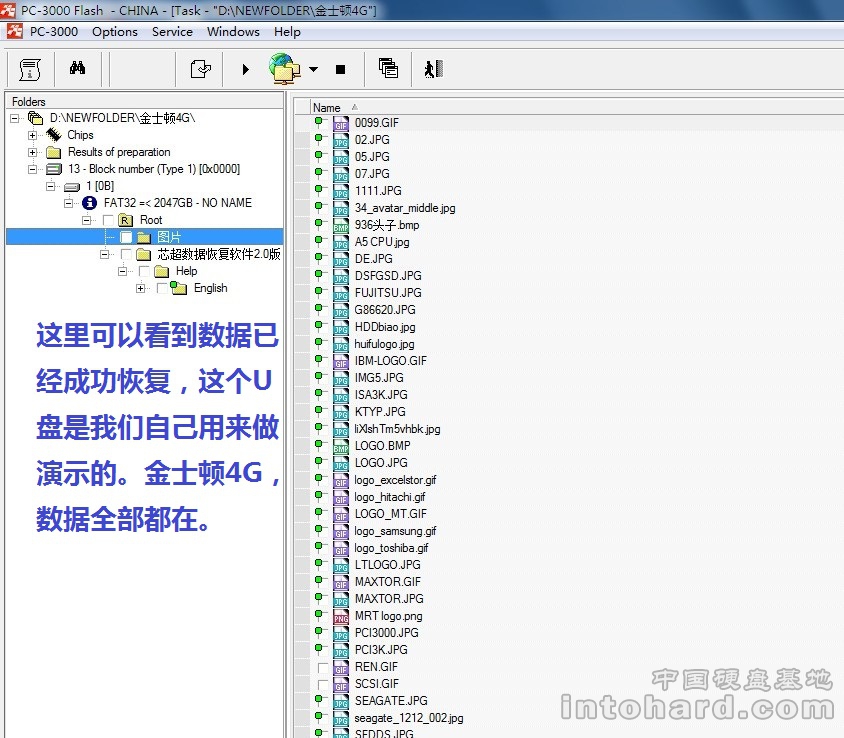Open the Help menu
This screenshot has width=844, height=738.
pos(287,32)
